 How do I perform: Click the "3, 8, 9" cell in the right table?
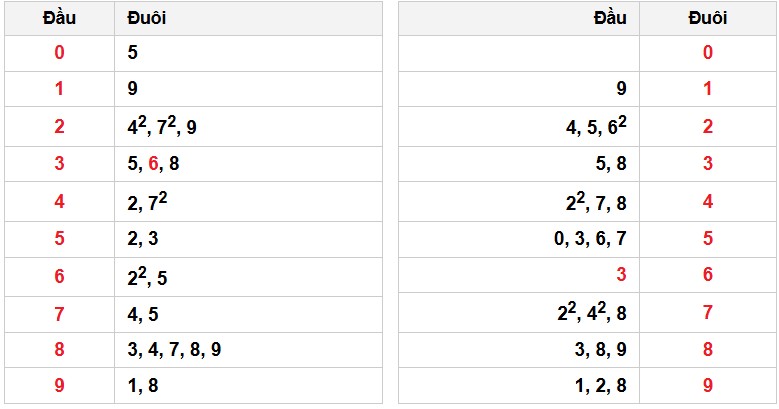coord(602,349)
